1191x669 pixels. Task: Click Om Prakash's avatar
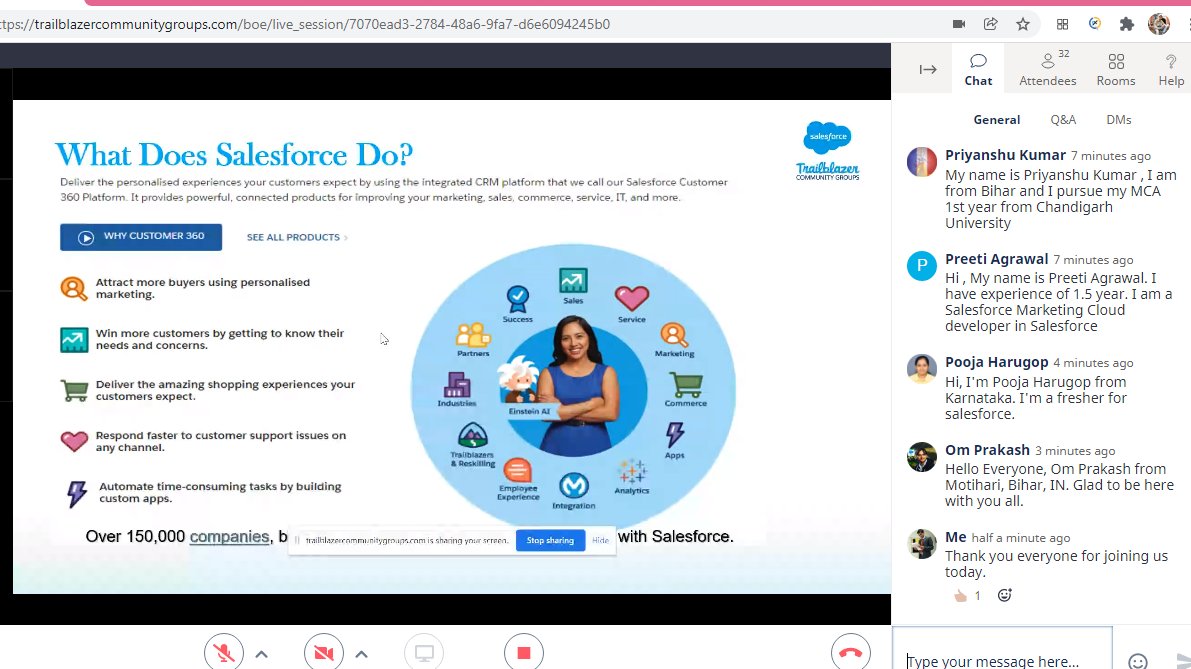point(921,457)
